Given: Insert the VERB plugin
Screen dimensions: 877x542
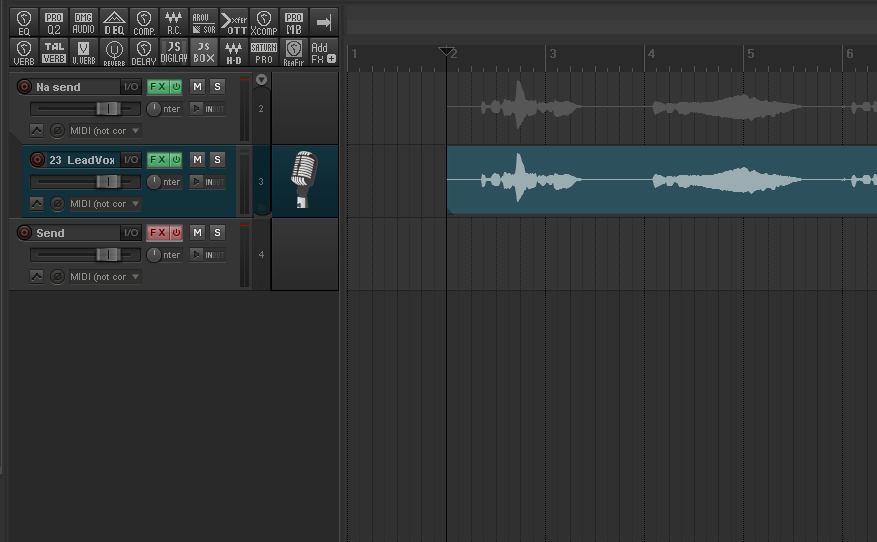Looking at the screenshot, I should 23,53.
